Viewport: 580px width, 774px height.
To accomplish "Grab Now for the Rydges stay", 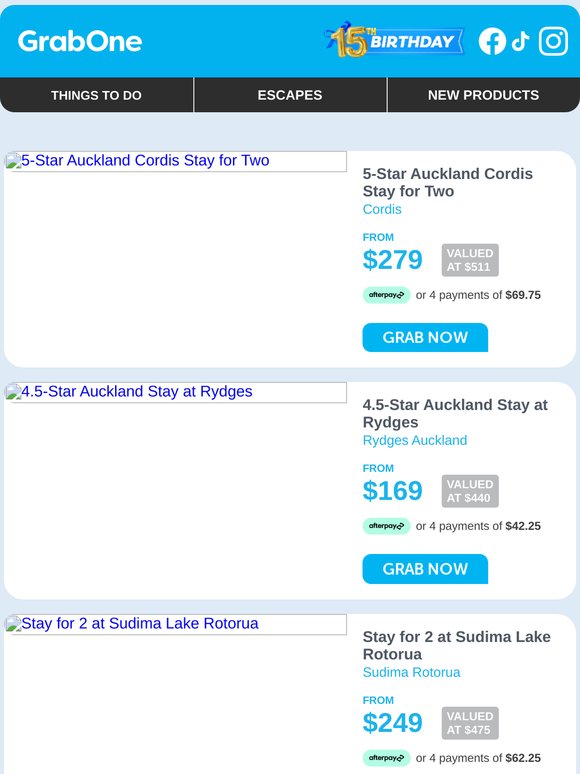I will tap(425, 569).
